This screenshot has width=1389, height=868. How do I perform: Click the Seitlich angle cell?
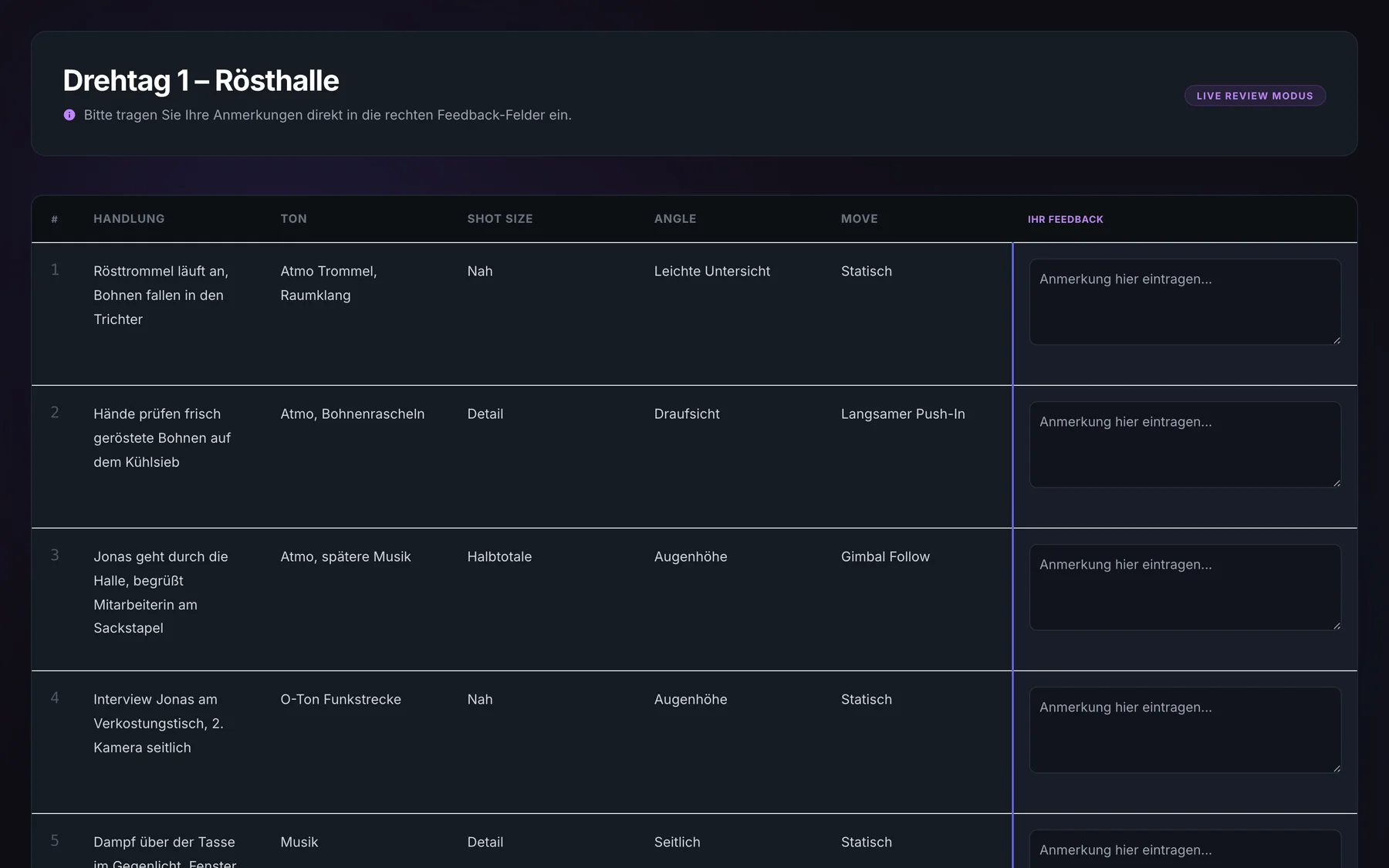coord(678,842)
